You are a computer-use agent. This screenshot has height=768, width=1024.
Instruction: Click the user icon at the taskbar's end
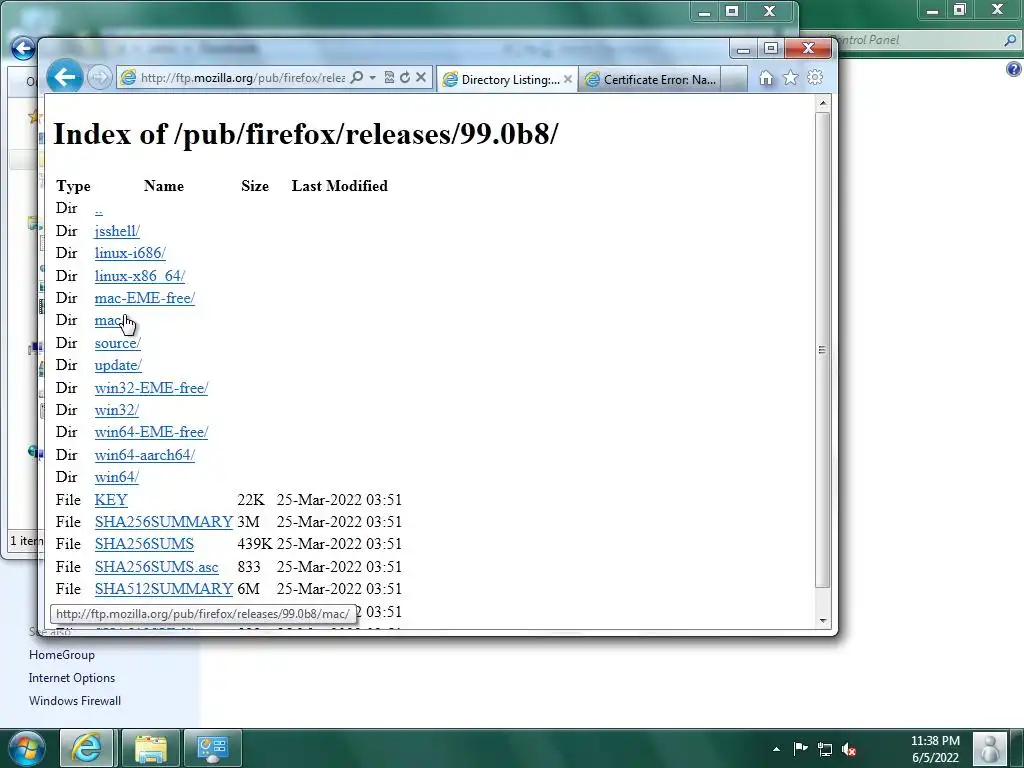[990, 748]
